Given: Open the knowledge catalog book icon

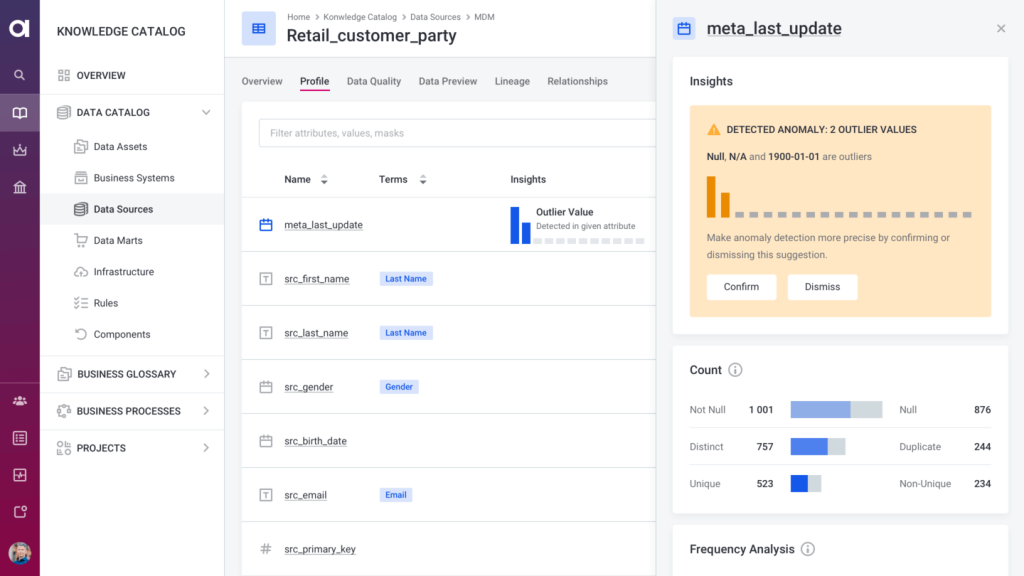Looking at the screenshot, I should (19, 113).
